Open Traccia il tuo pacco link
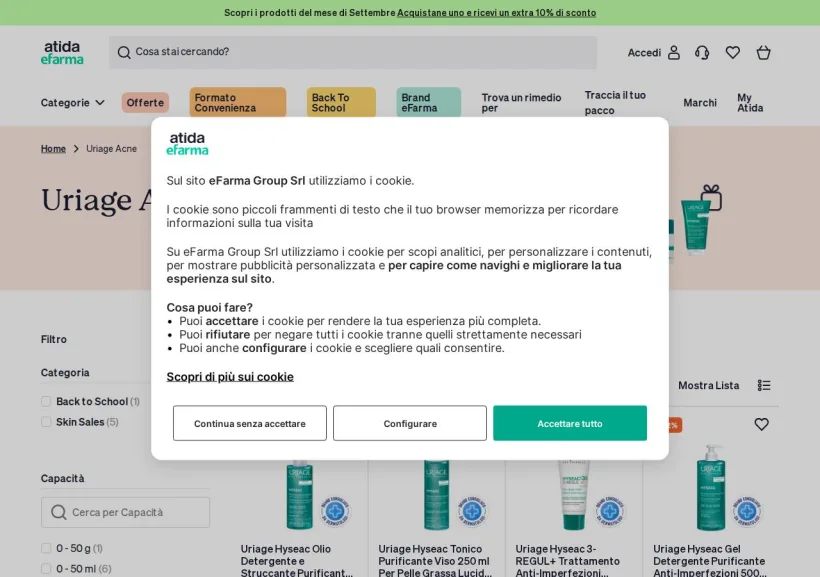This screenshot has width=820, height=577. [x=616, y=103]
